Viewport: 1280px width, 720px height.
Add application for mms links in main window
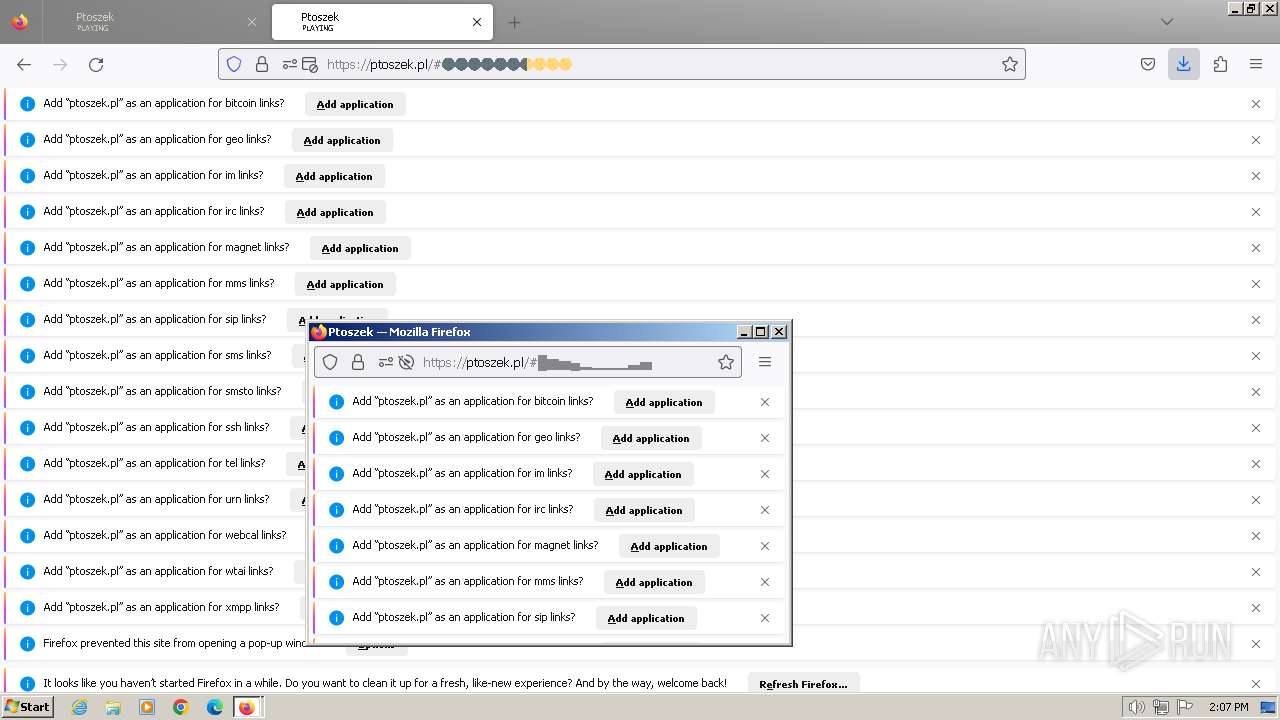click(345, 284)
